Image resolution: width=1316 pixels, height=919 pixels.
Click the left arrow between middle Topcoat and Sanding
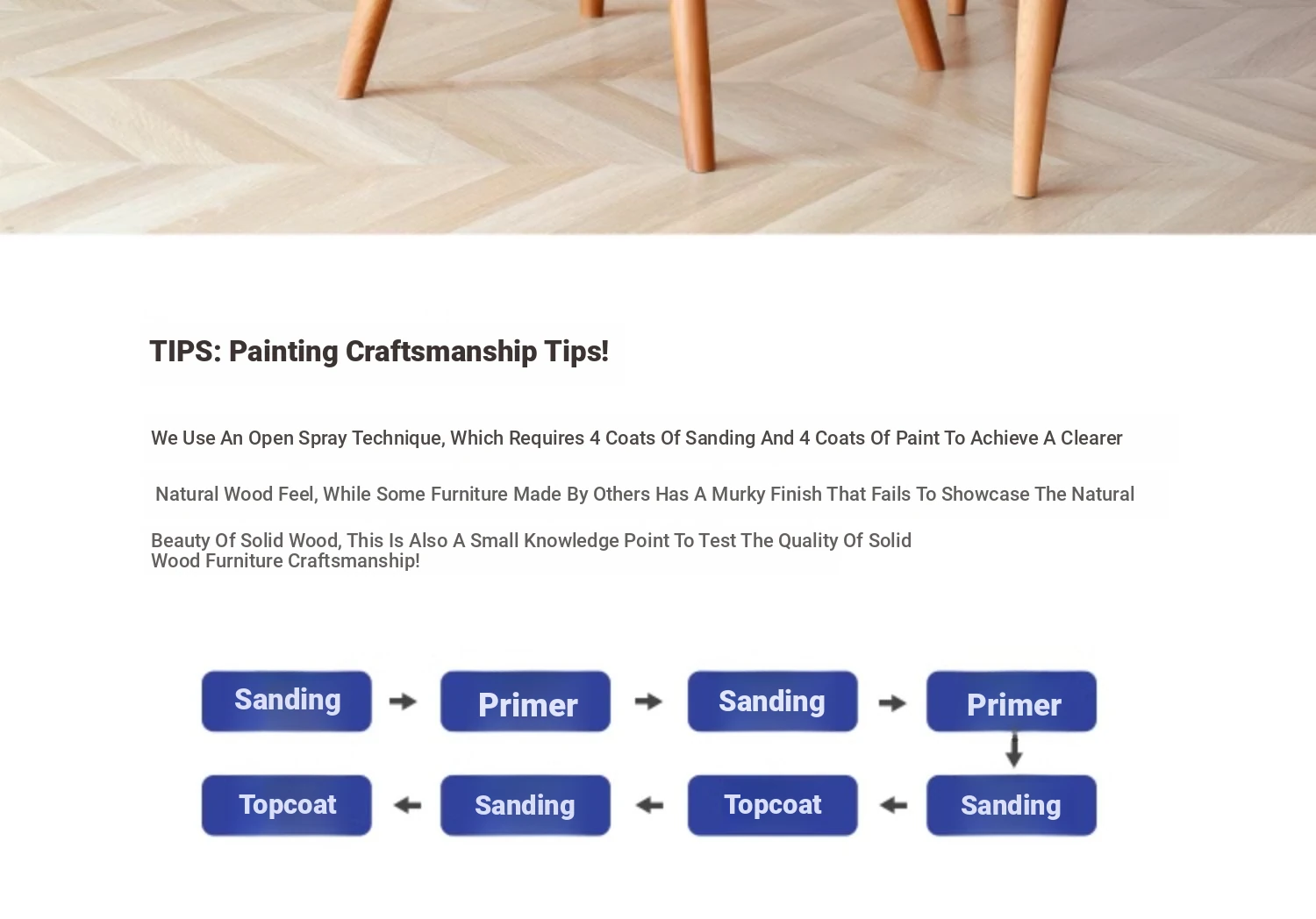[649, 805]
